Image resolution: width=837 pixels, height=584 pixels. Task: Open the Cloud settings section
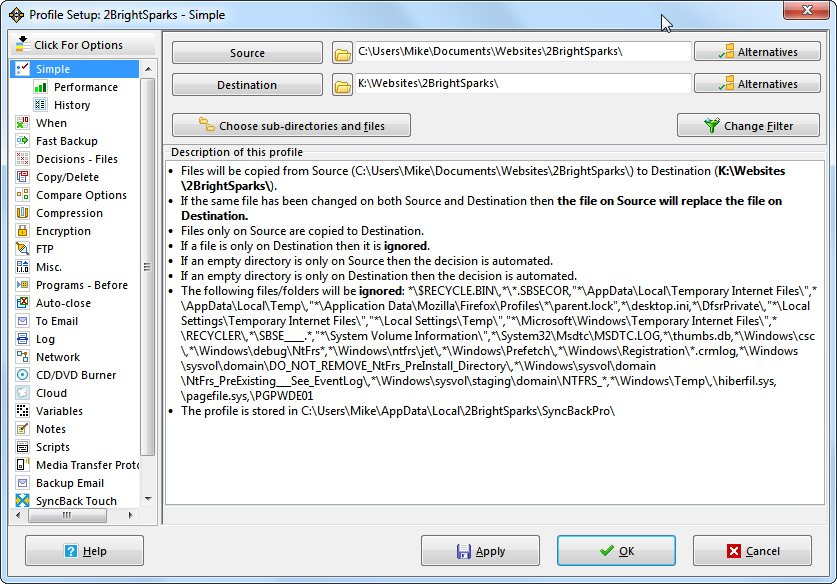point(51,392)
